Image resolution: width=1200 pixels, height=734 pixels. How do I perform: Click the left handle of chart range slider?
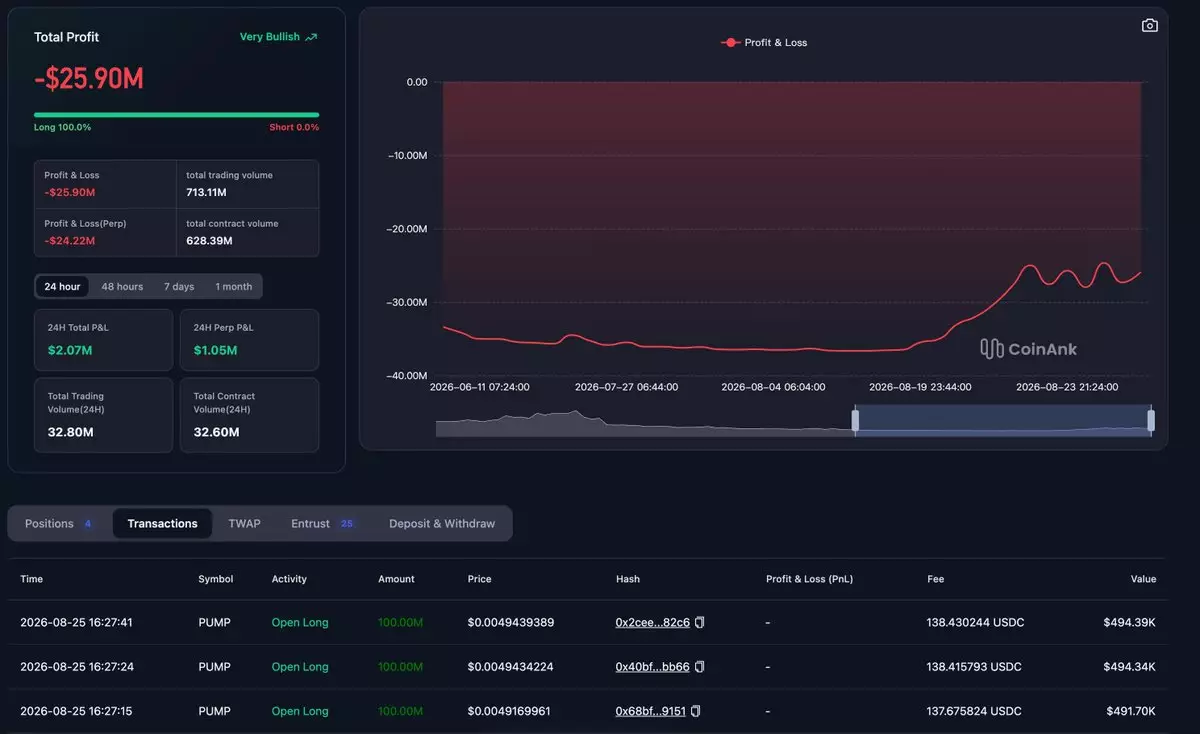(x=855, y=421)
